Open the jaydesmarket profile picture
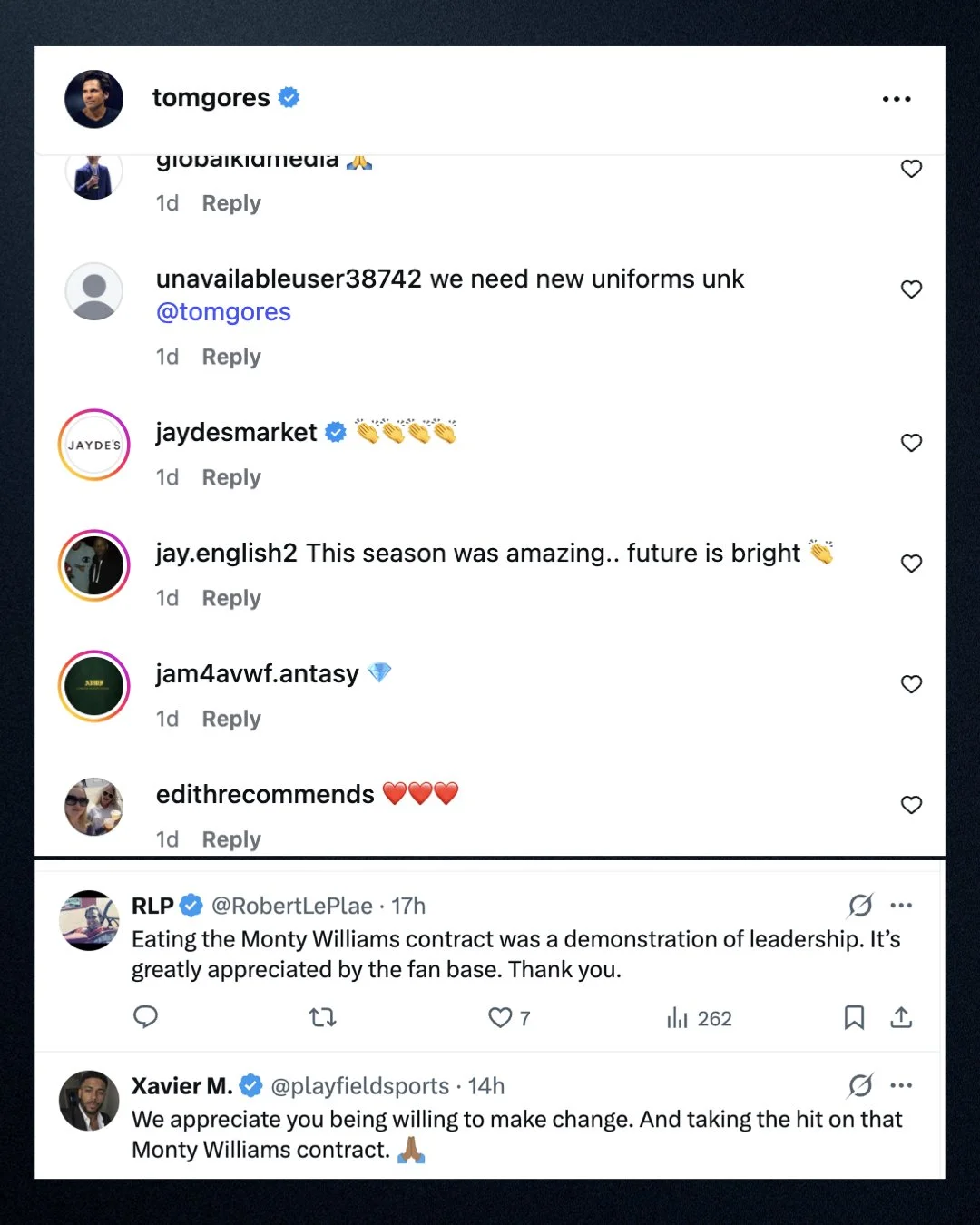 point(94,445)
